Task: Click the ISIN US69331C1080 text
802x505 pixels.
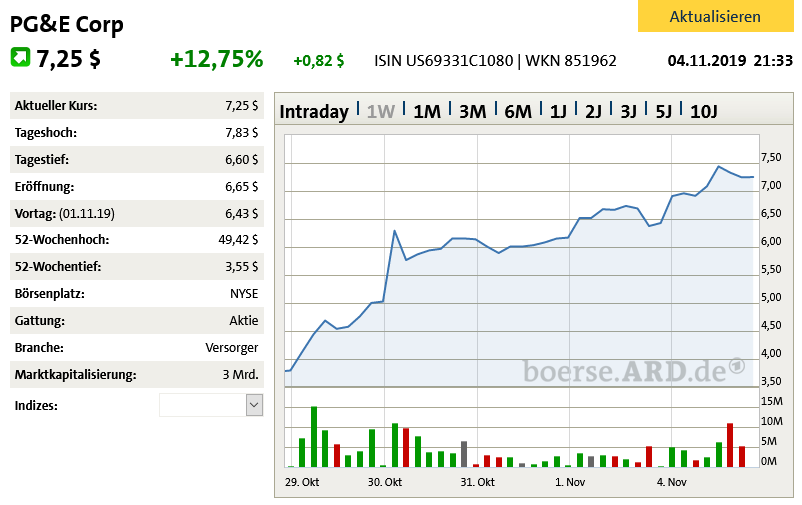Action: tap(443, 61)
